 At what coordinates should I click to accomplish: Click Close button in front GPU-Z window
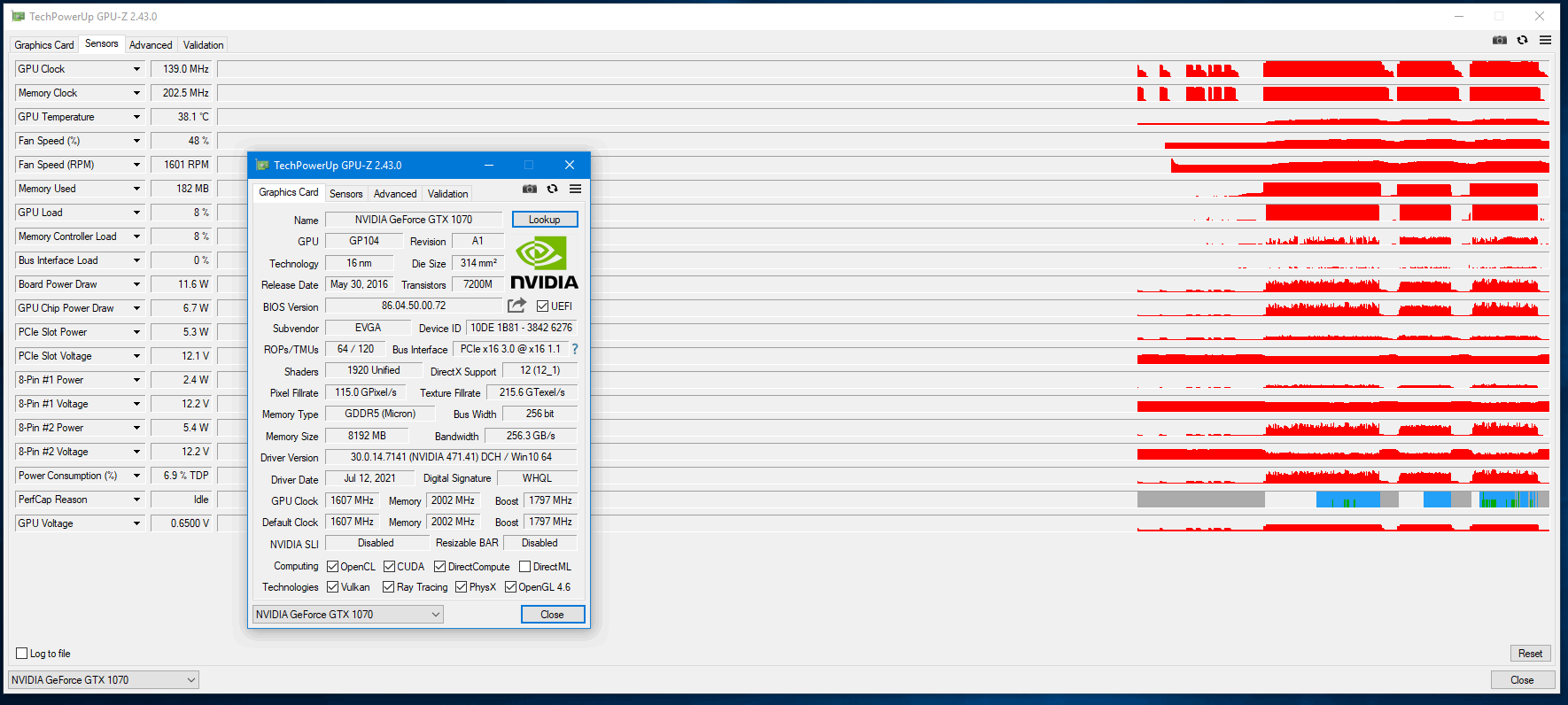pyautogui.click(x=552, y=615)
